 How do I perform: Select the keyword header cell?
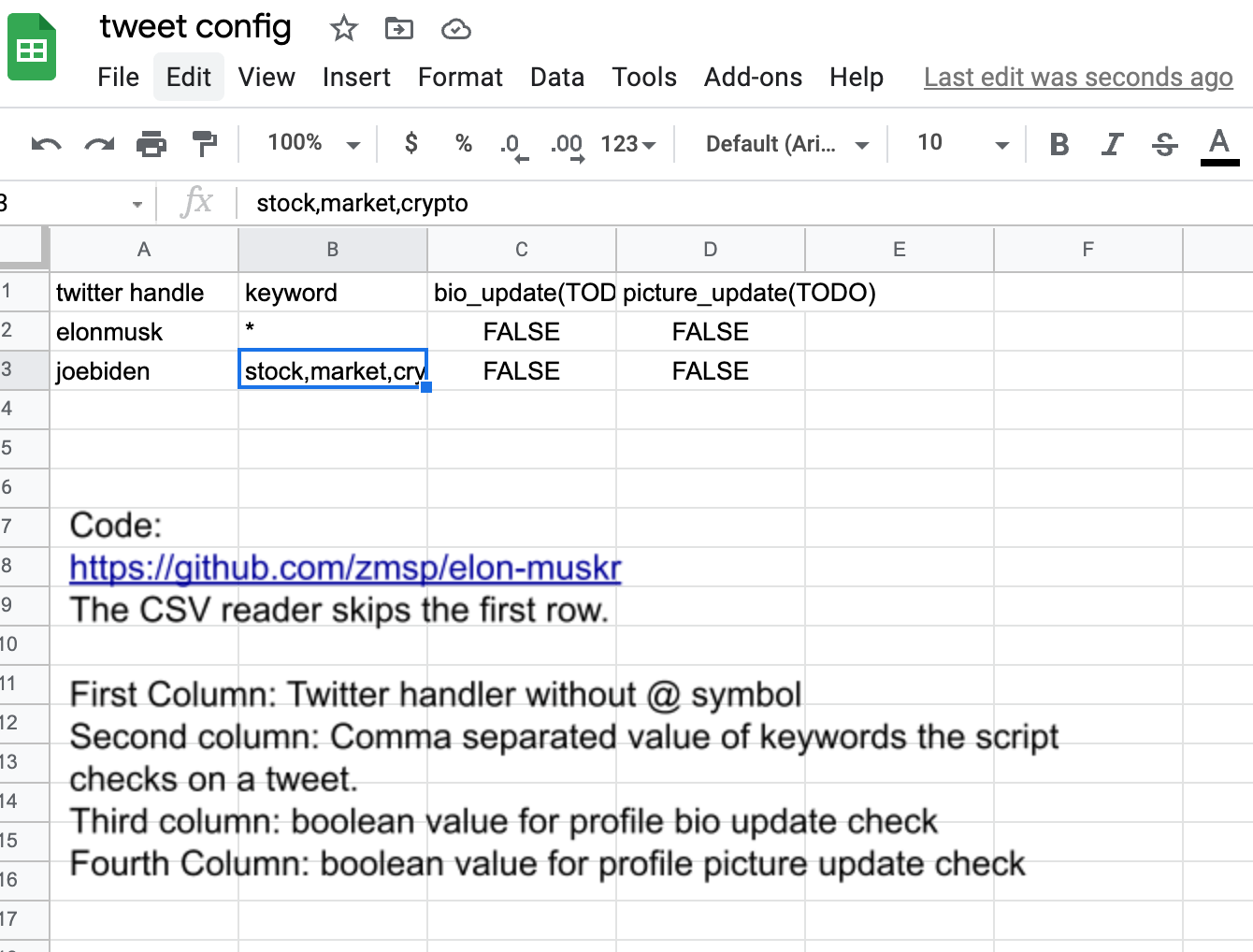point(333,292)
